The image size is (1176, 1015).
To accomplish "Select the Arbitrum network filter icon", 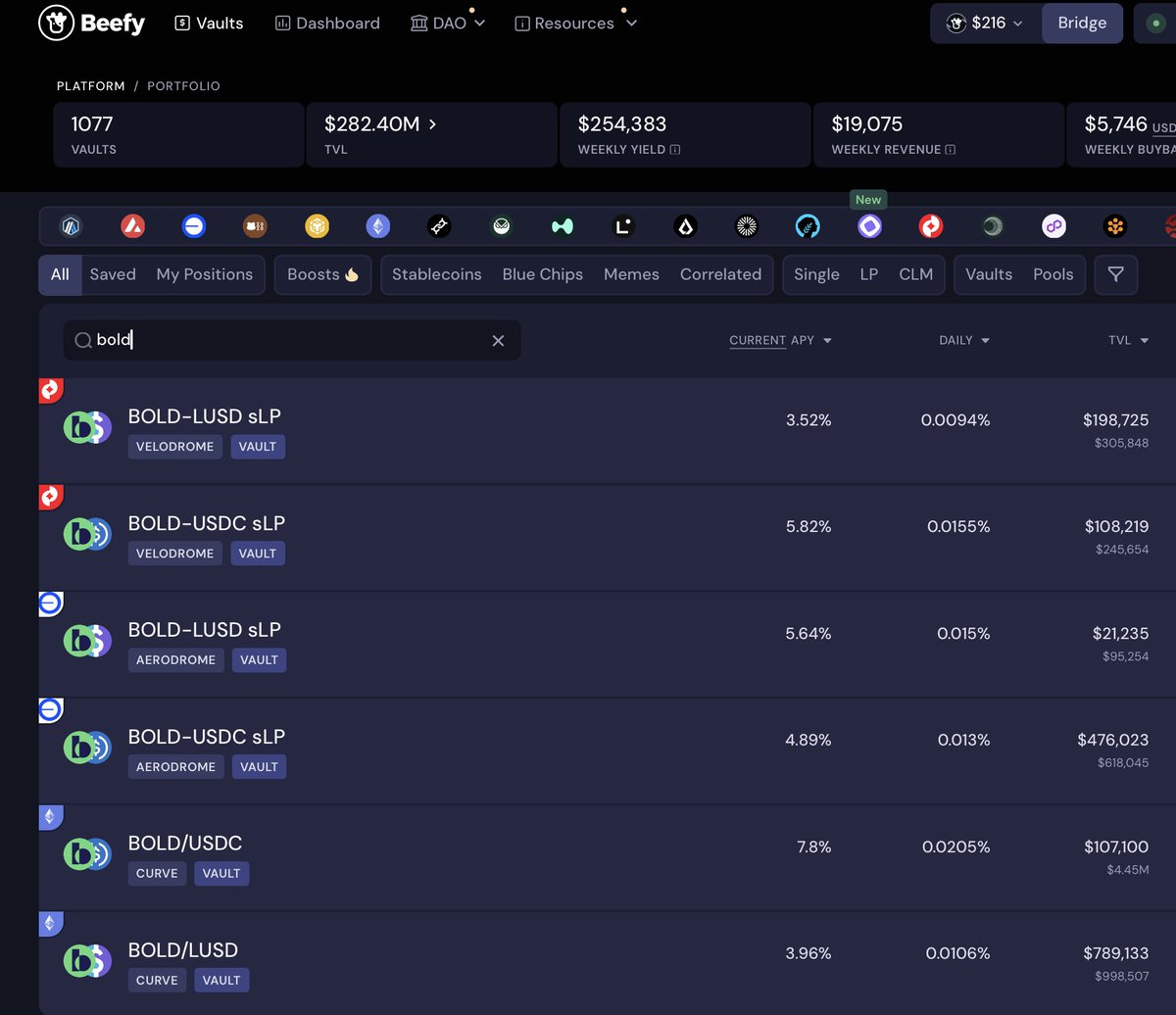I will click(x=72, y=225).
